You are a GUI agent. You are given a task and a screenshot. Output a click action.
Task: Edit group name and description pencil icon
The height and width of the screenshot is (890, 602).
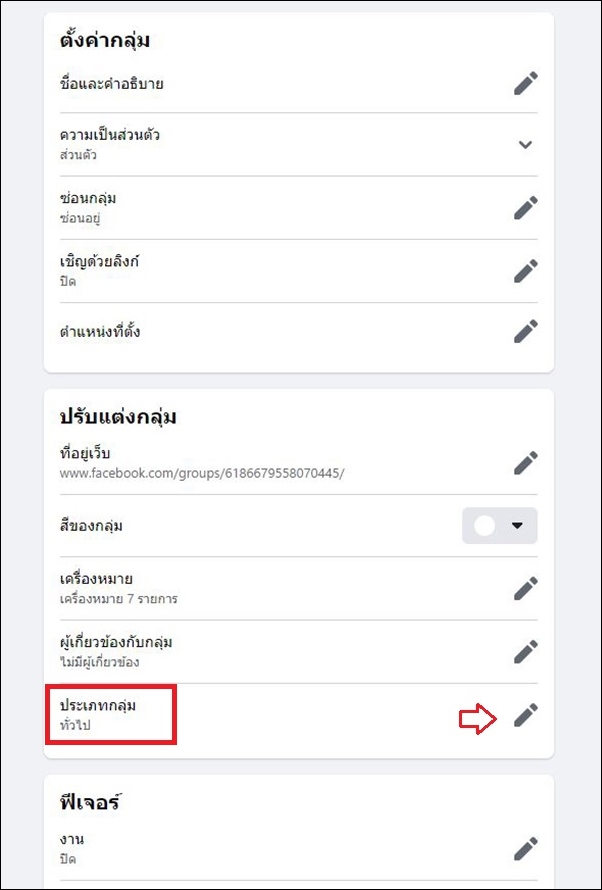pos(525,83)
